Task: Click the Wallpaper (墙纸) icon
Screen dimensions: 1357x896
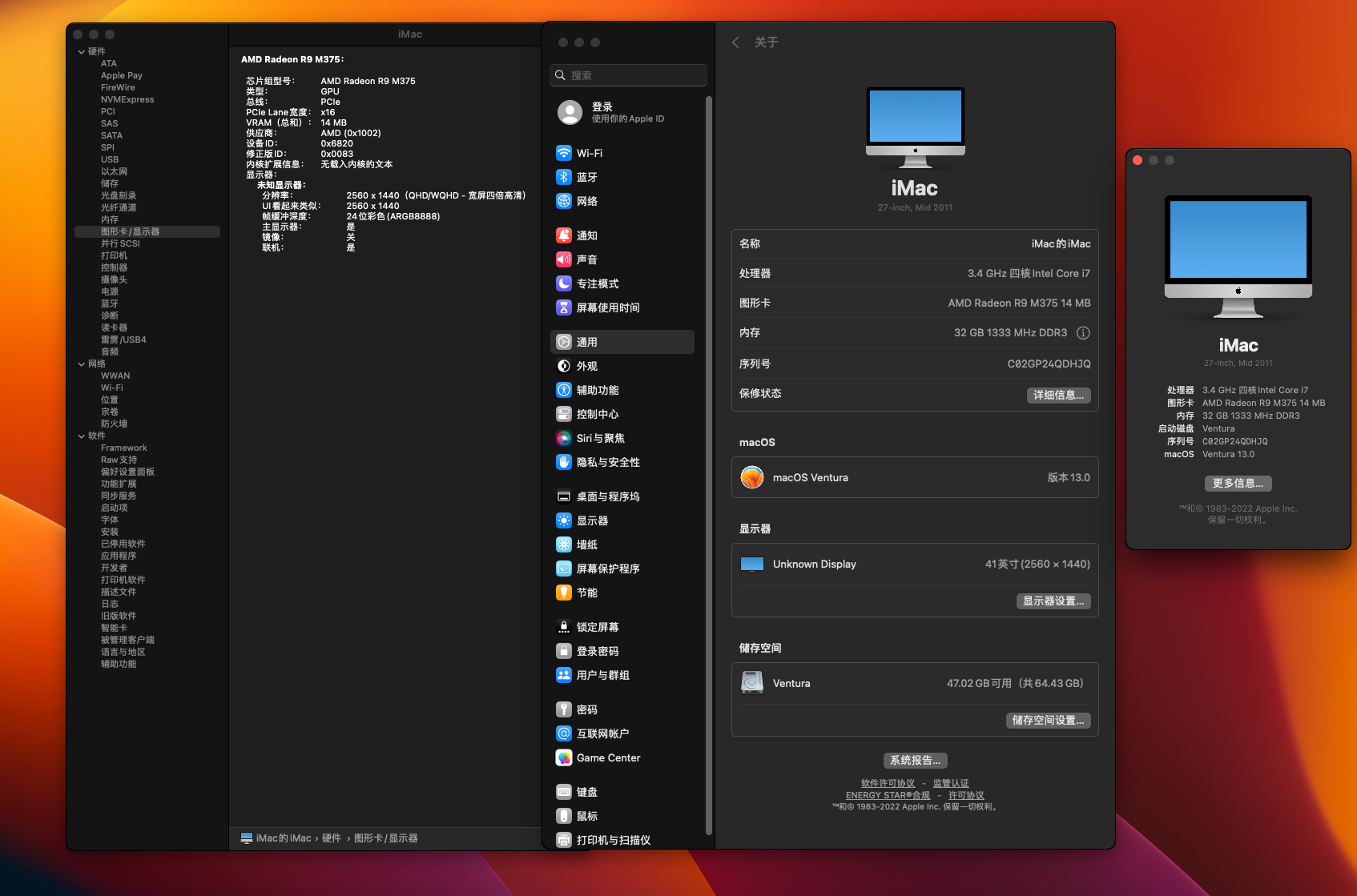Action: point(564,544)
